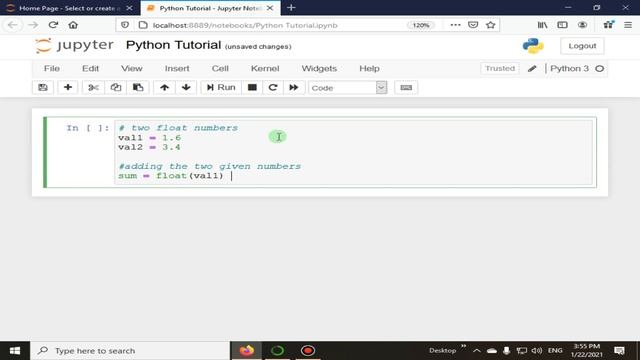Open the Firefox library icon
Screen dimensions: 640x360
point(542,25)
